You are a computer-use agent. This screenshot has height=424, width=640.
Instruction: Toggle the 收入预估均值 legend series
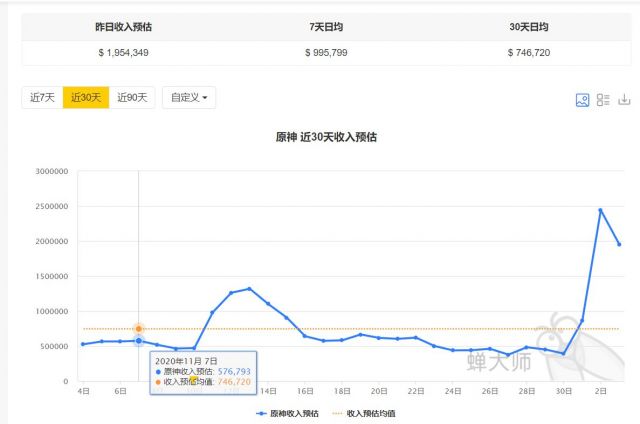click(x=364, y=413)
